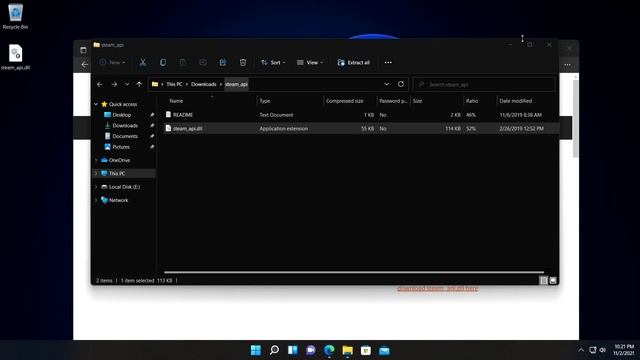
Task: Click the Share icon in toolbar
Action: pos(223,62)
